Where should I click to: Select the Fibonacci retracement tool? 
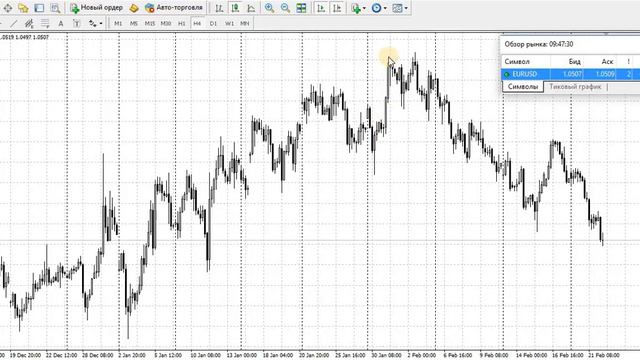(45, 24)
